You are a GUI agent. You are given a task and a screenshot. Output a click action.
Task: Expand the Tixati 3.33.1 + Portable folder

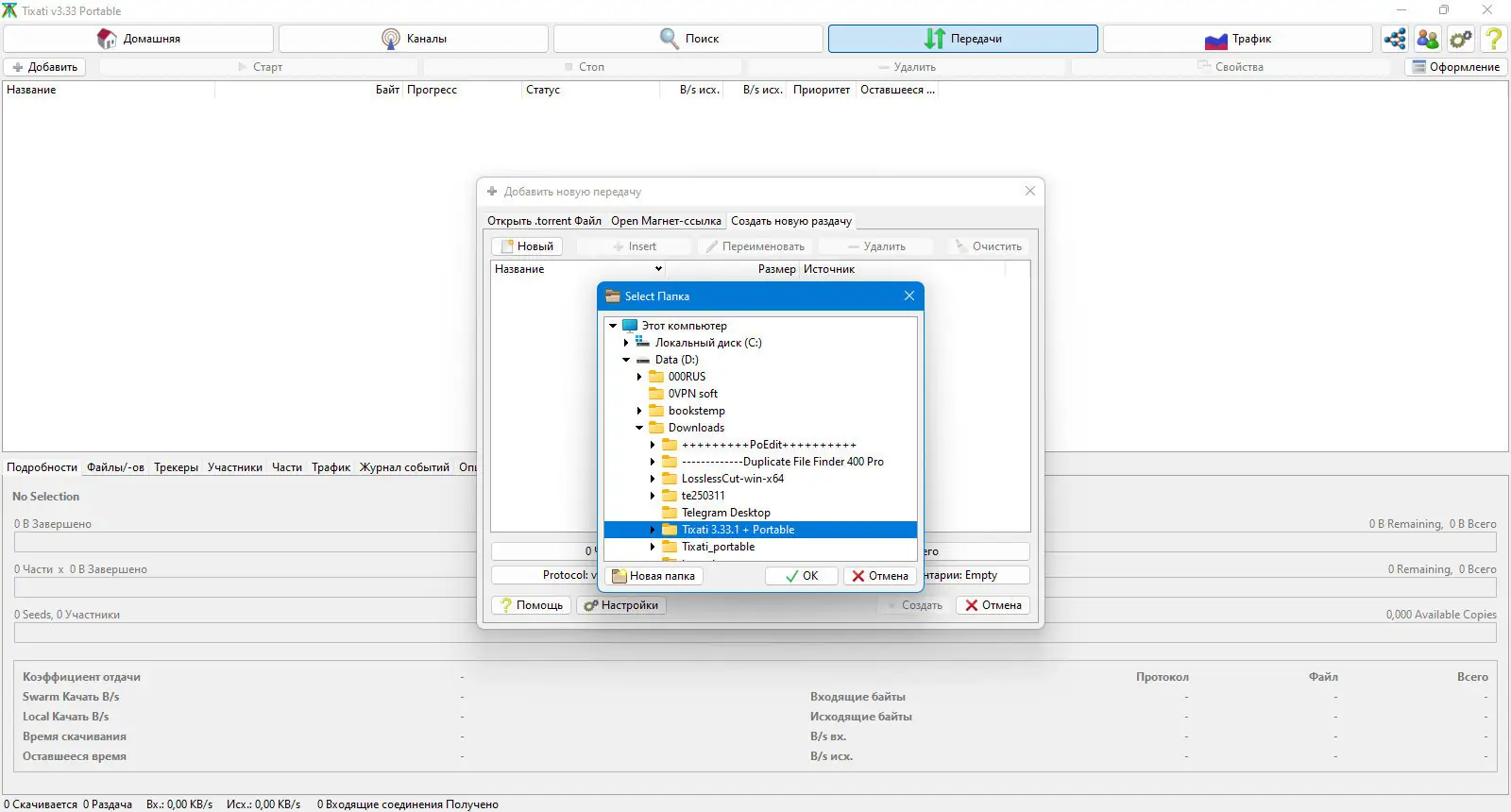653,530
